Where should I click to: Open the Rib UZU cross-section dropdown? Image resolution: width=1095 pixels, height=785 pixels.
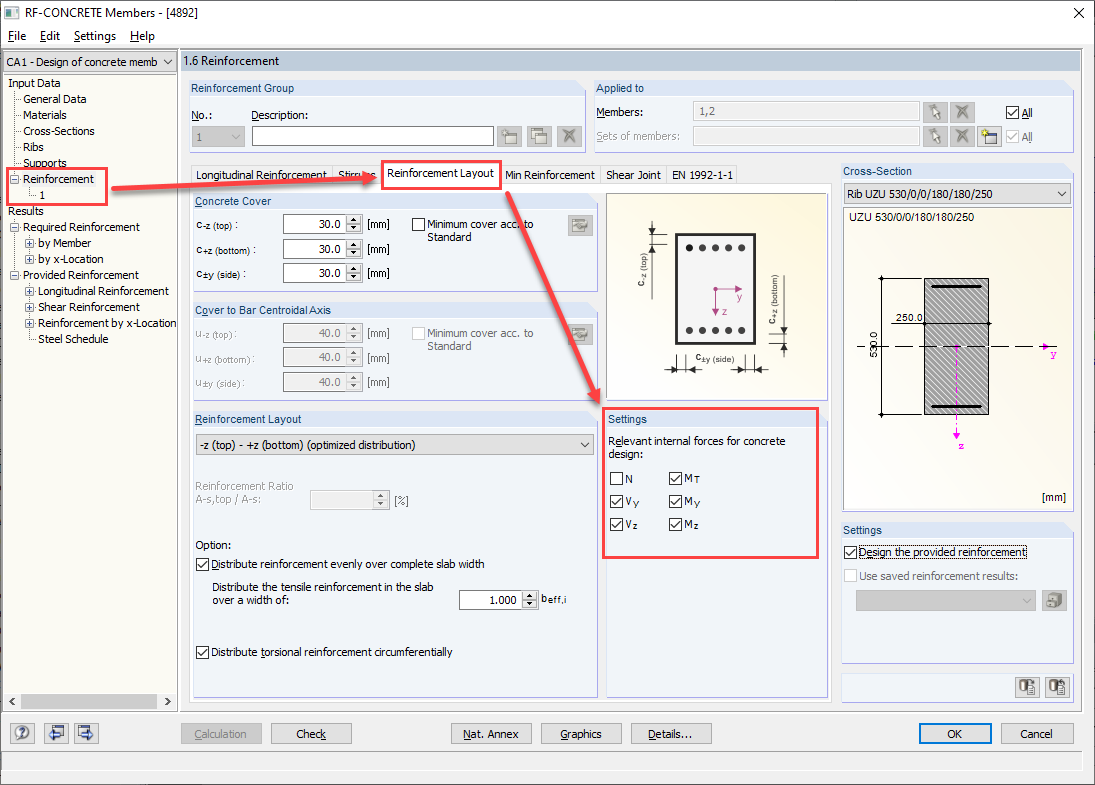coord(1061,193)
